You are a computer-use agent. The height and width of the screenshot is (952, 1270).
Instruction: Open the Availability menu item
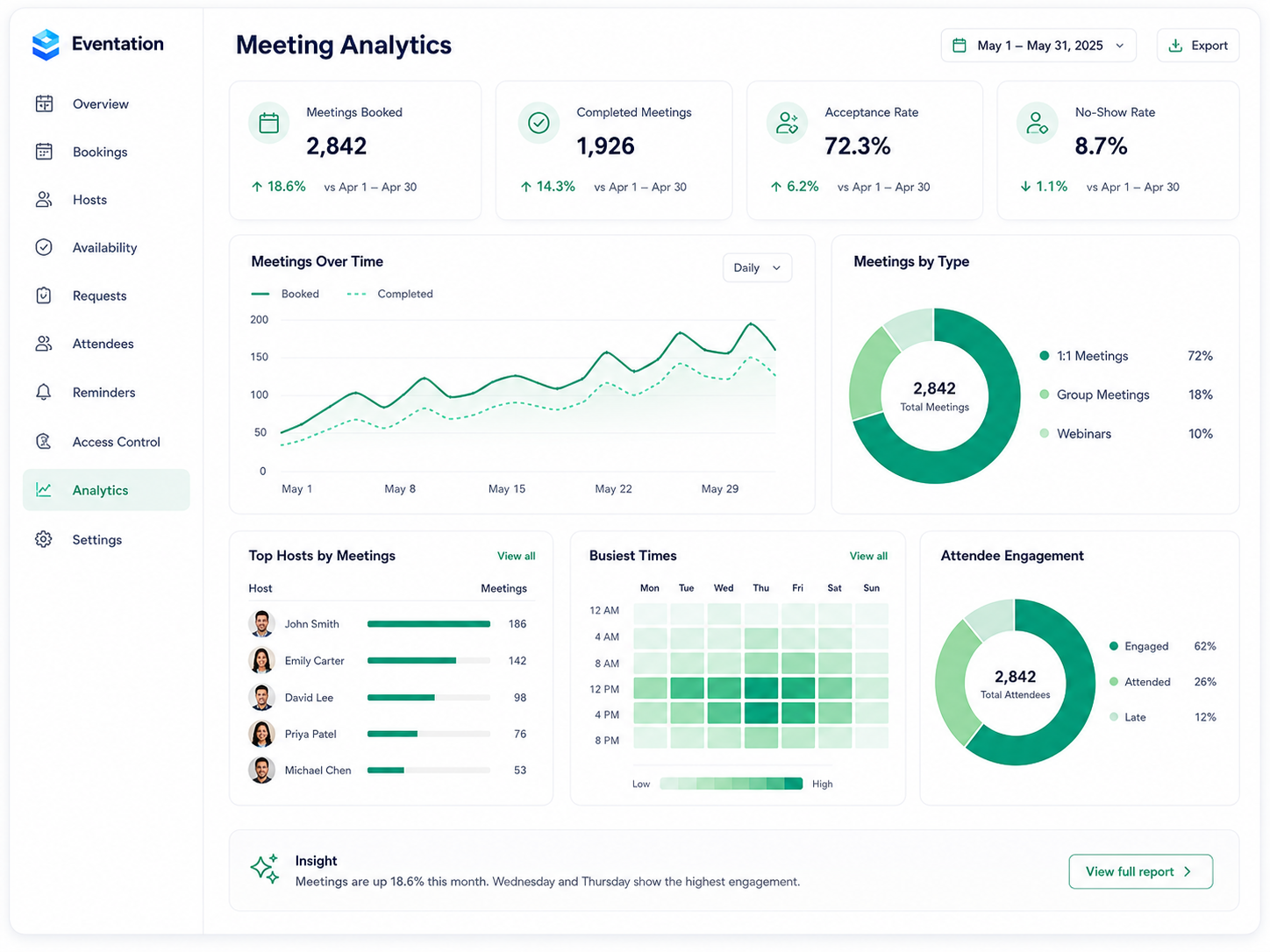tap(105, 247)
